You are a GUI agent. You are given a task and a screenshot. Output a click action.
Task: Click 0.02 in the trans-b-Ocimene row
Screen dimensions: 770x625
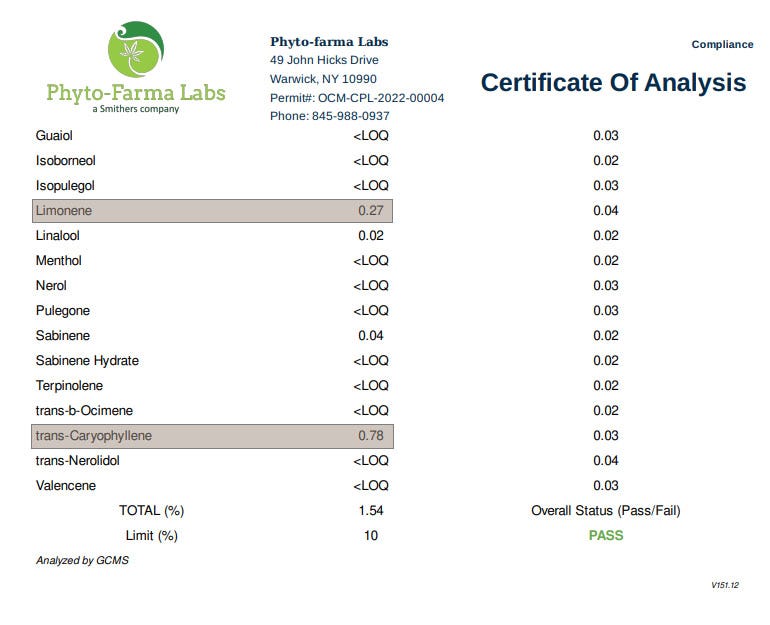605,411
